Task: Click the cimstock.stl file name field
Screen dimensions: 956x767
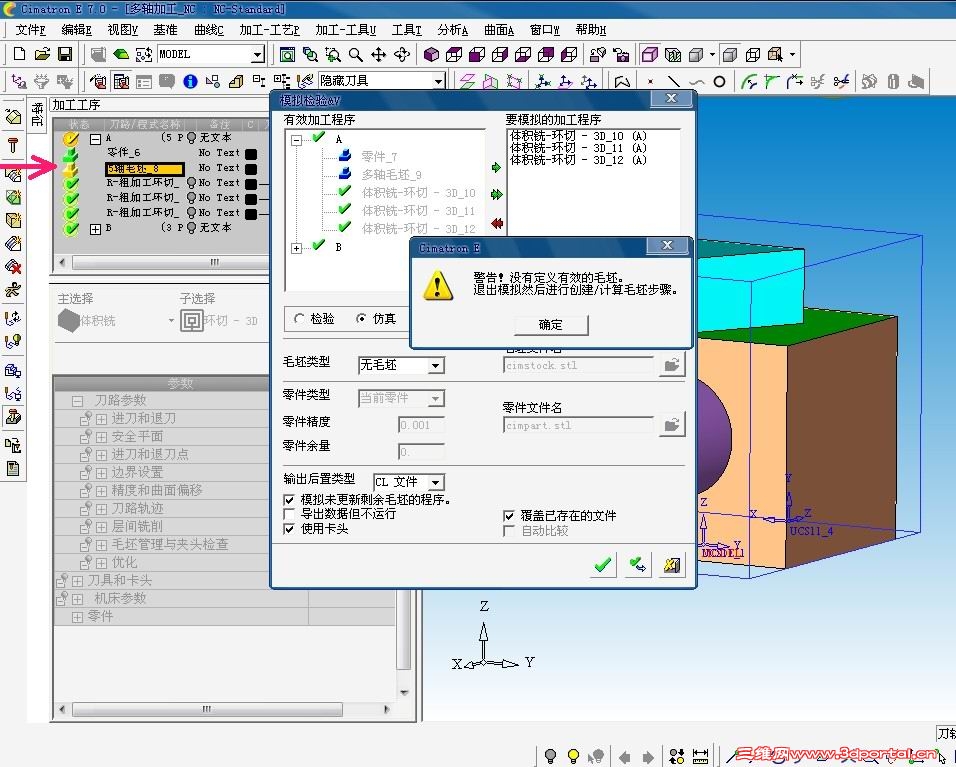Action: tap(579, 366)
